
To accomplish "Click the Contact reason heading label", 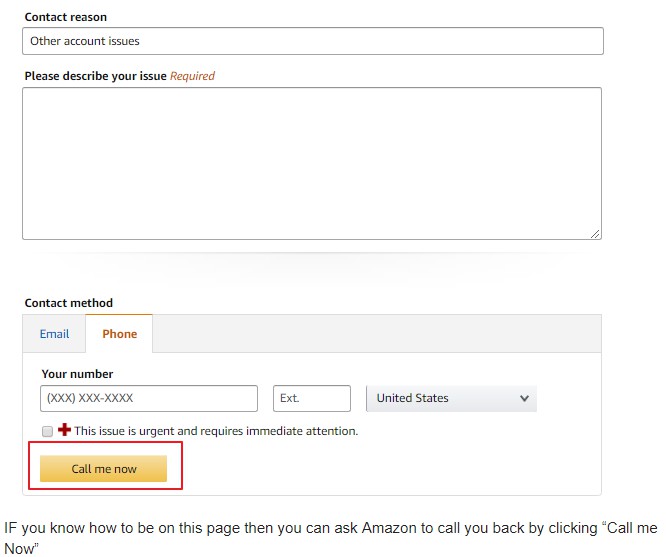I will coord(66,17).
